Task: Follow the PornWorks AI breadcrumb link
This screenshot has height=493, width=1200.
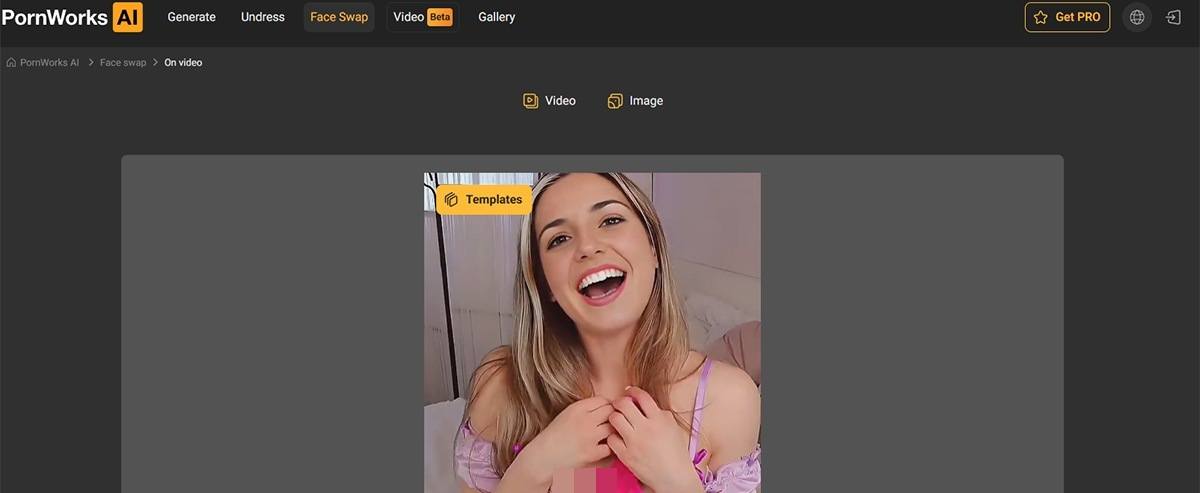Action: pos(49,63)
